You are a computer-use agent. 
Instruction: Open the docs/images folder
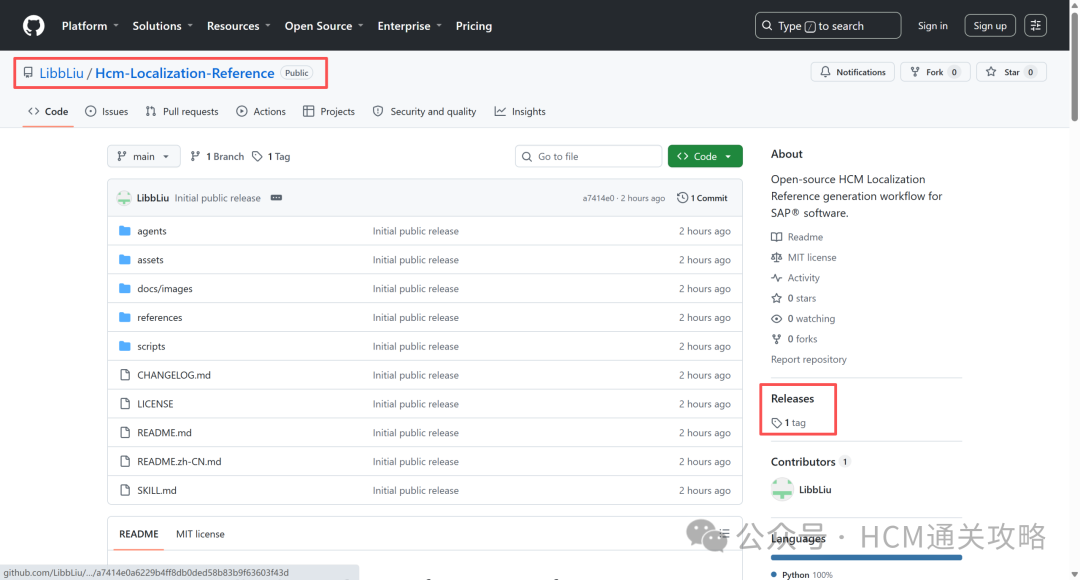pyautogui.click(x=165, y=289)
